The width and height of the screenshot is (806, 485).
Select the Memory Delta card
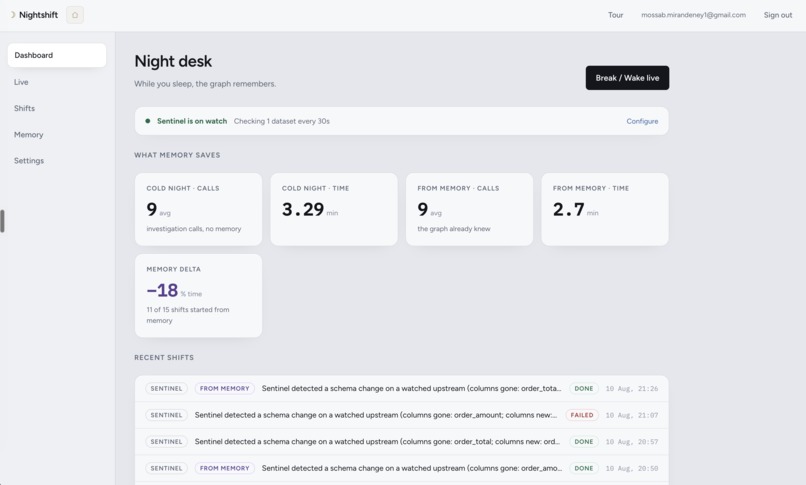coord(198,295)
